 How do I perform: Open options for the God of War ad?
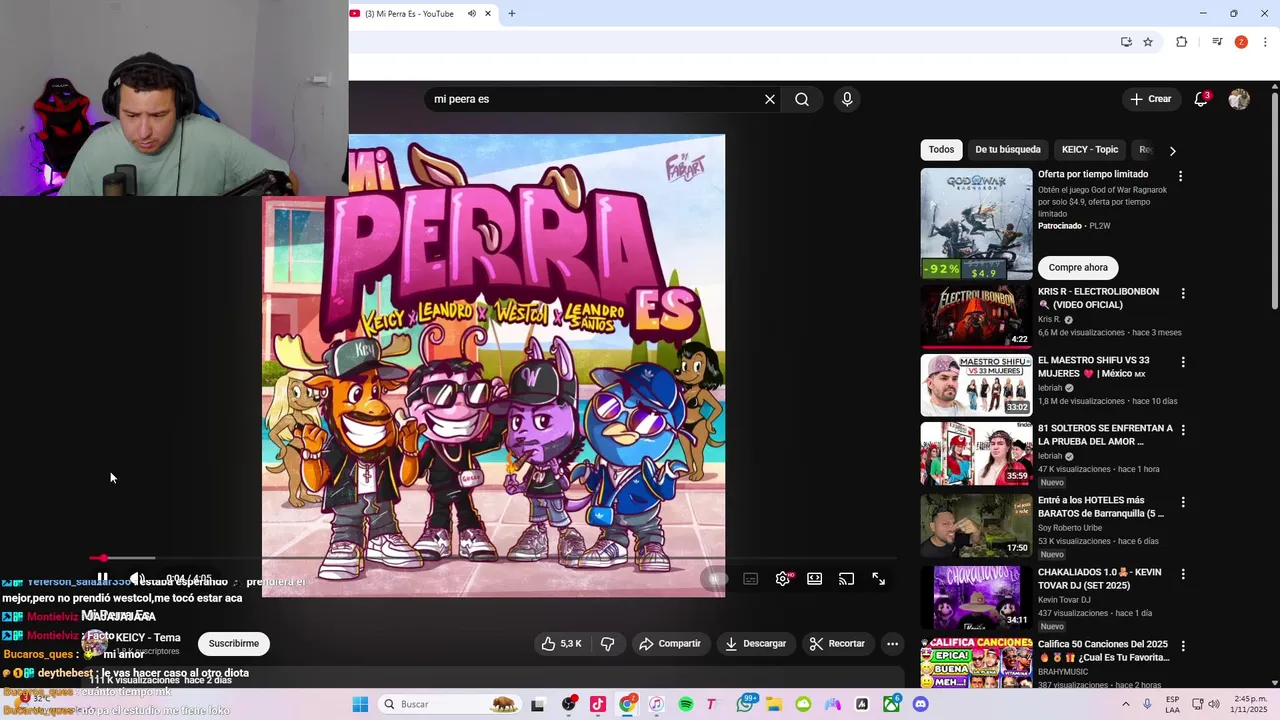point(1180,176)
